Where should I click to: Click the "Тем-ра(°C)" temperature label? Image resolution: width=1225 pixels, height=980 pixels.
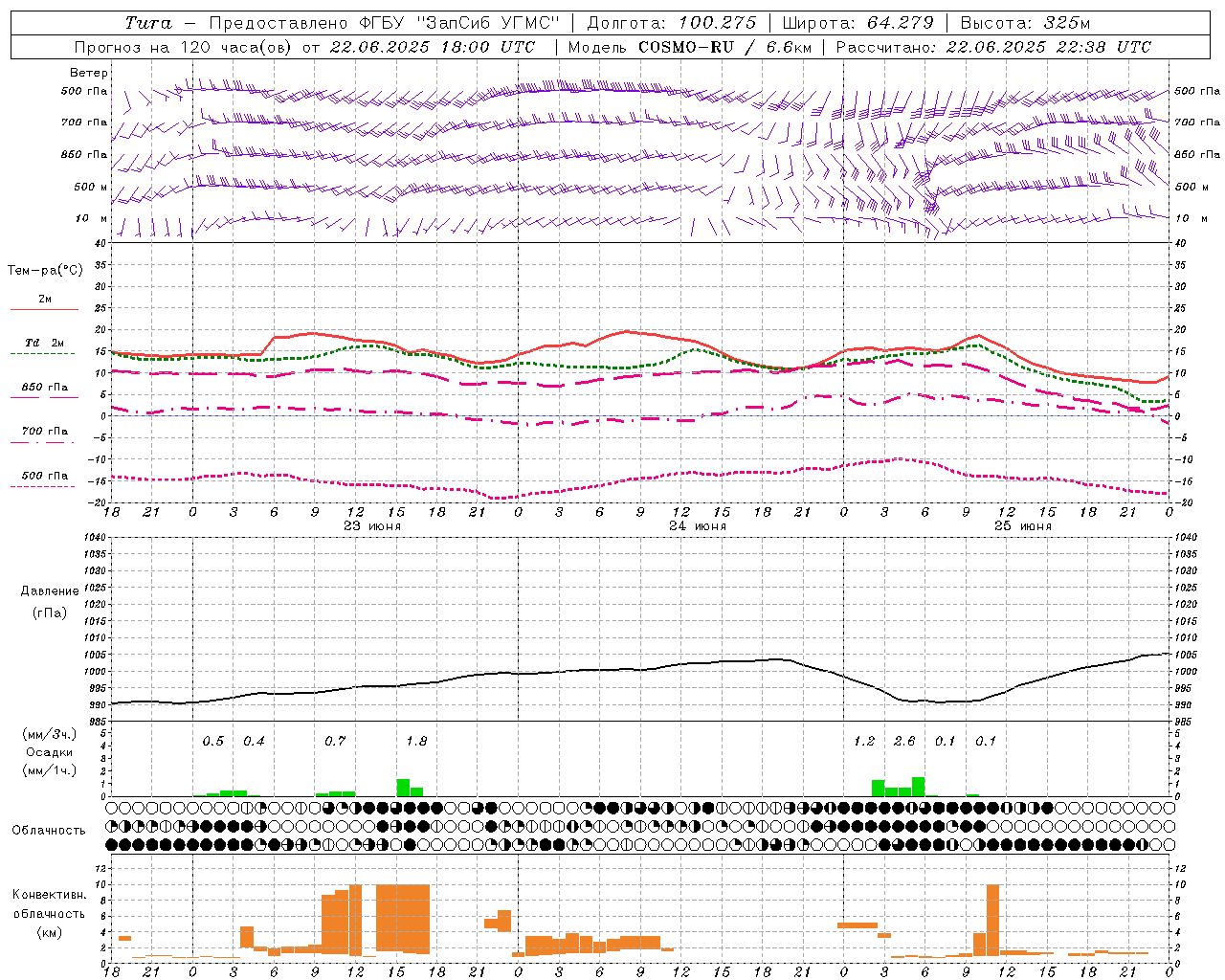45,271
